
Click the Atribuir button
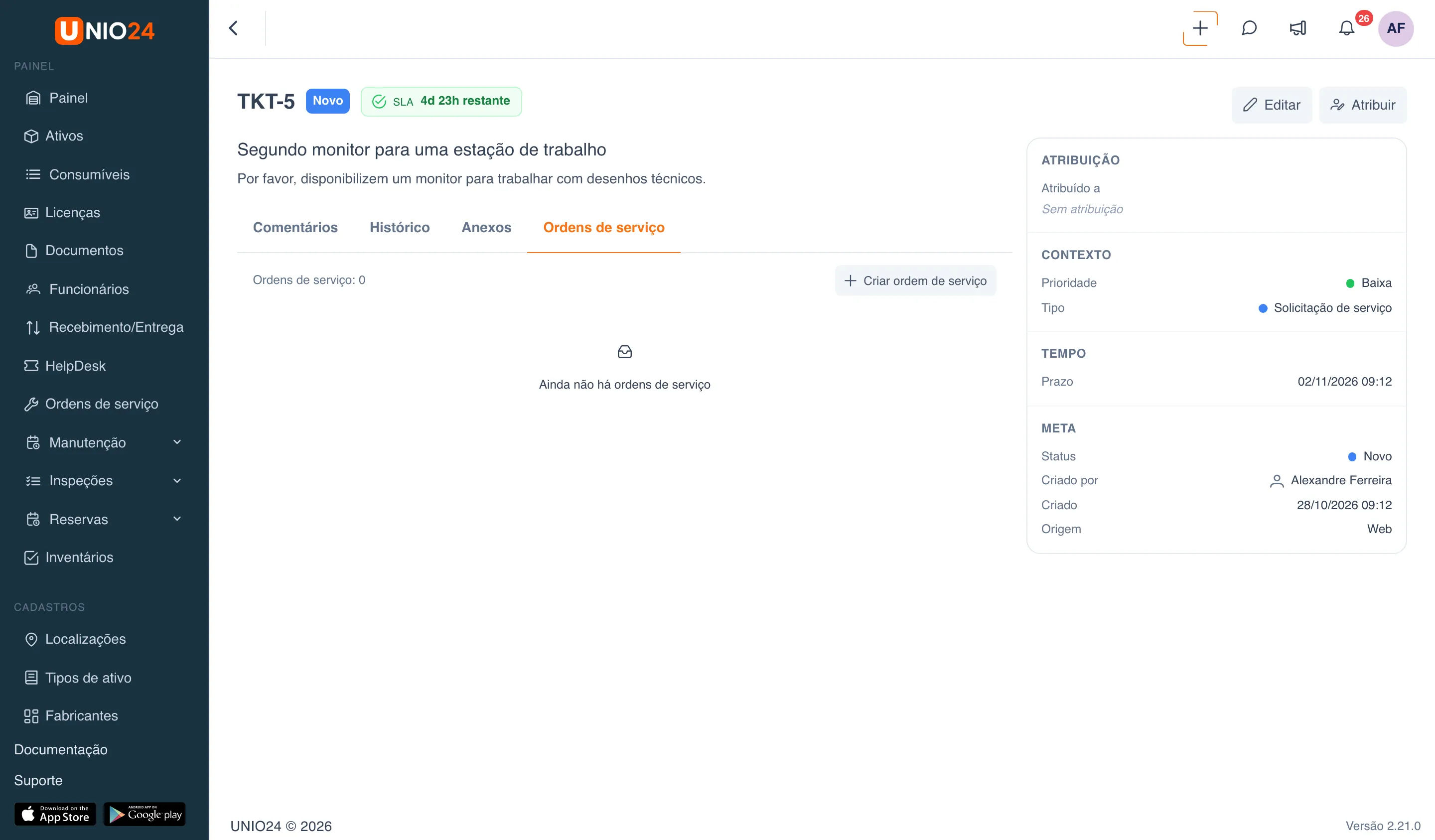[x=1363, y=105]
